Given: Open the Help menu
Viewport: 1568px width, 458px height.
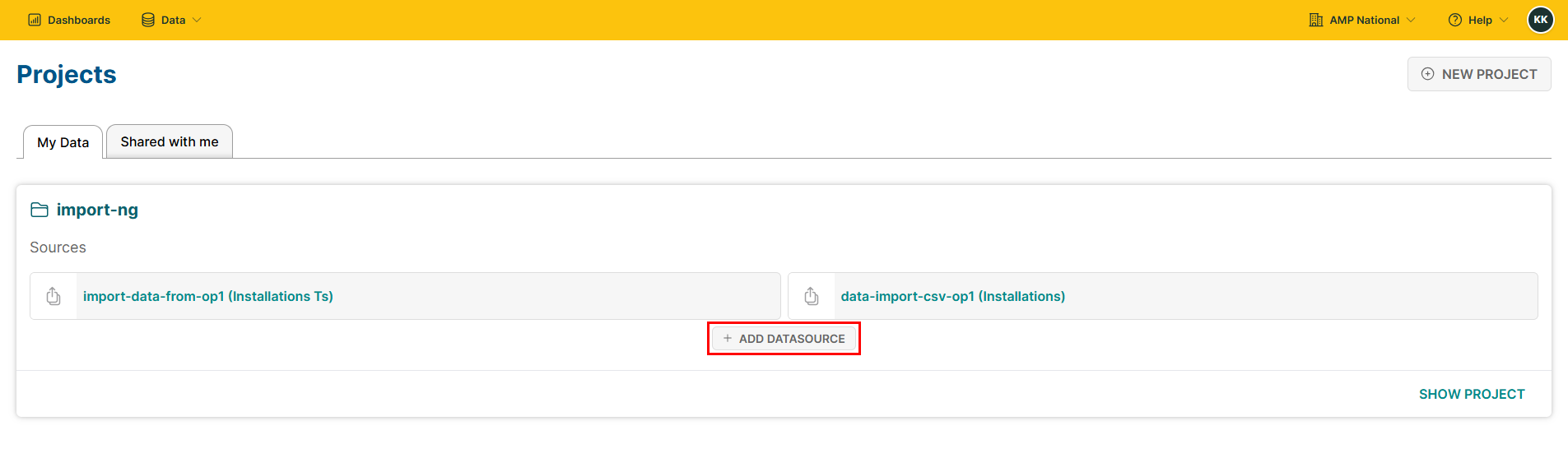Looking at the screenshot, I should click(x=1478, y=20).
